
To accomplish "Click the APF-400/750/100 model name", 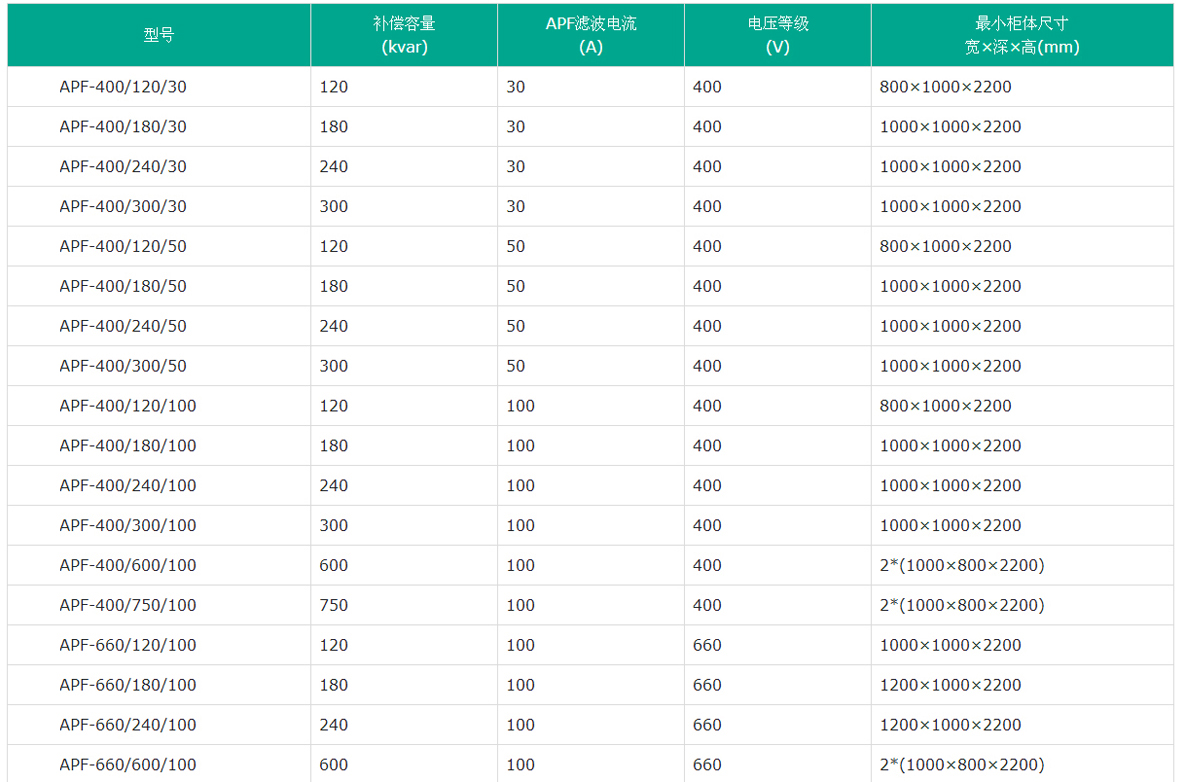I will (x=128, y=606).
